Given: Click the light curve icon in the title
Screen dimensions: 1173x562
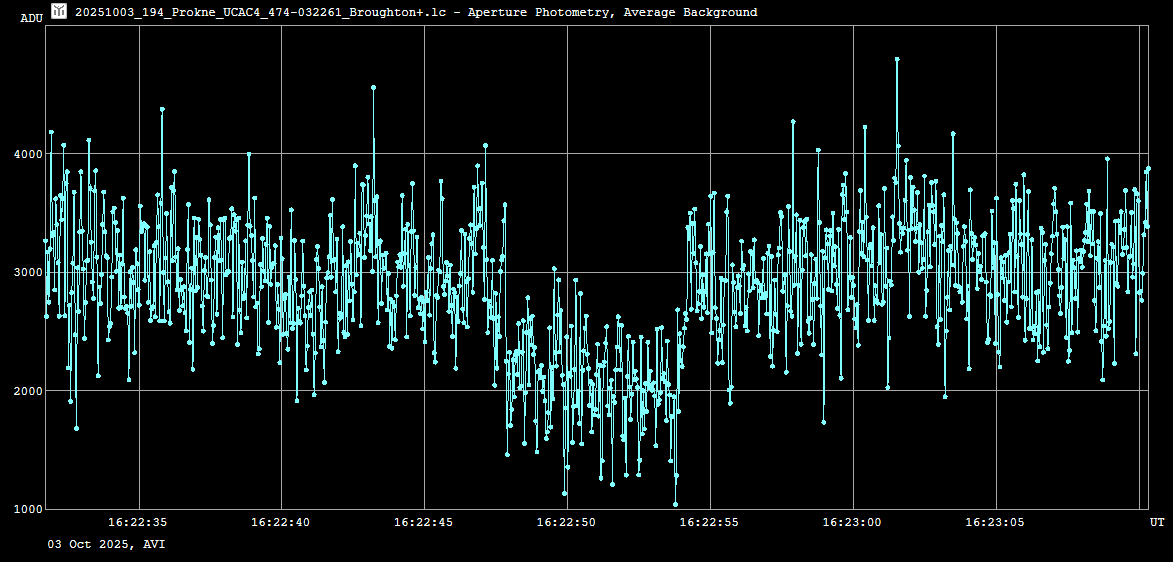Looking at the screenshot, I should pyautogui.click(x=59, y=11).
